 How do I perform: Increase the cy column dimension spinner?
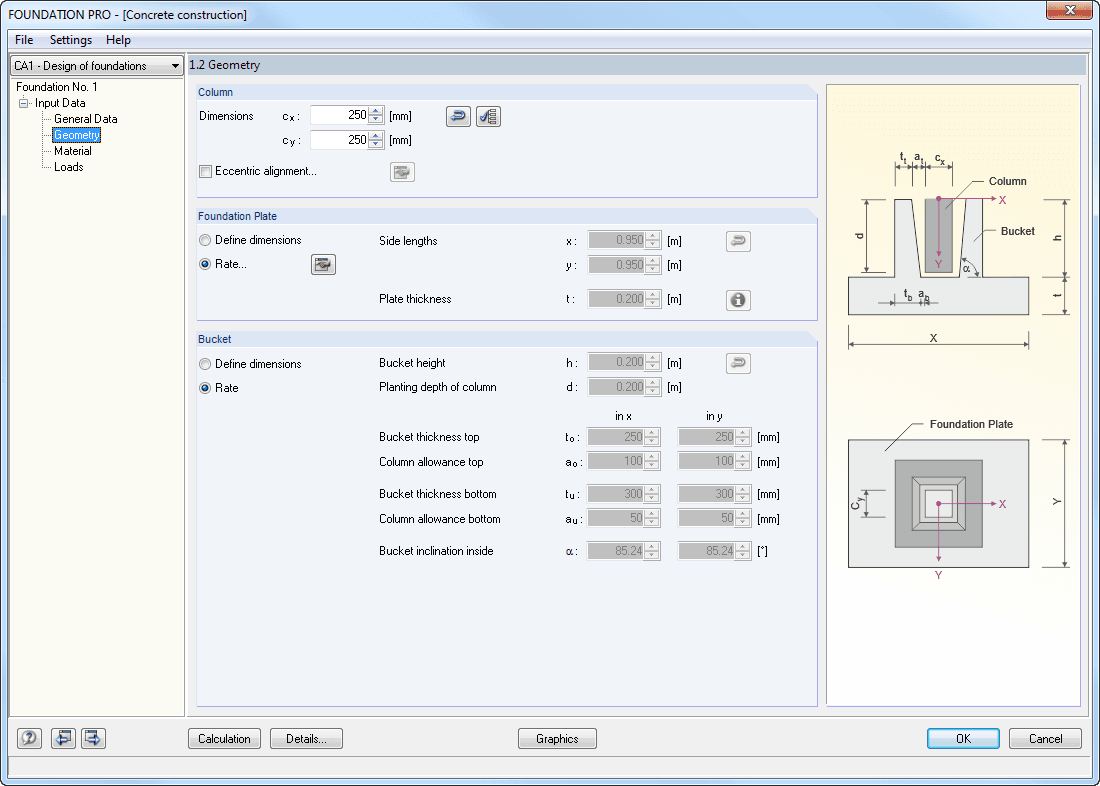point(376,135)
